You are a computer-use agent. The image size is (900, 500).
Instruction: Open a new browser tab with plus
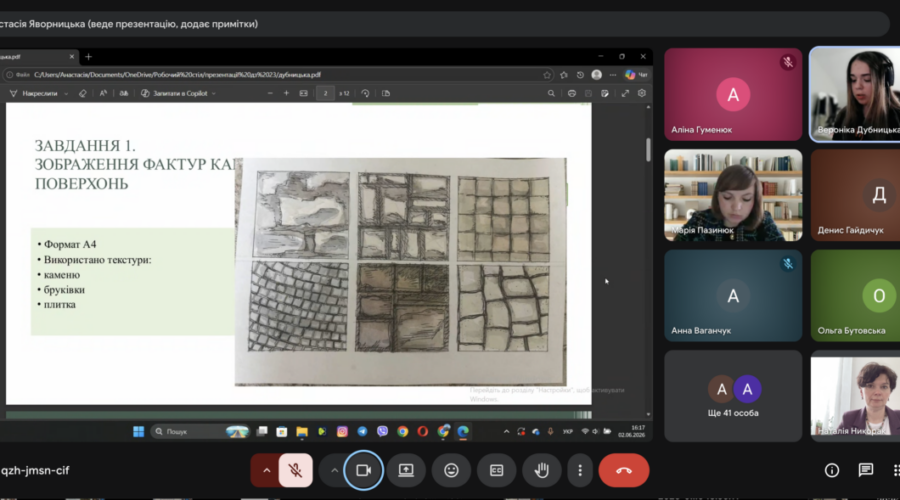tap(88, 57)
